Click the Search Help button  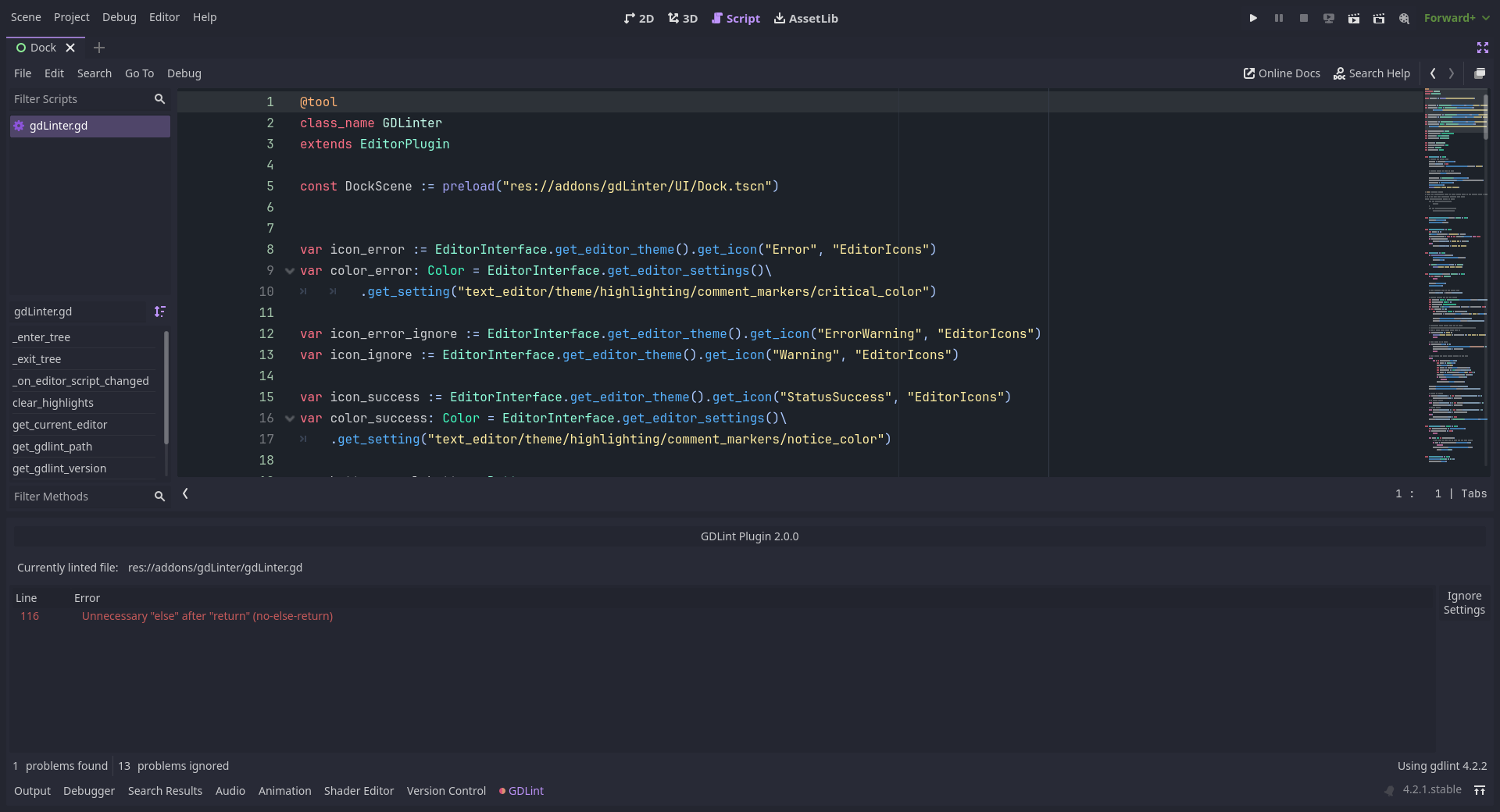[x=1372, y=73]
